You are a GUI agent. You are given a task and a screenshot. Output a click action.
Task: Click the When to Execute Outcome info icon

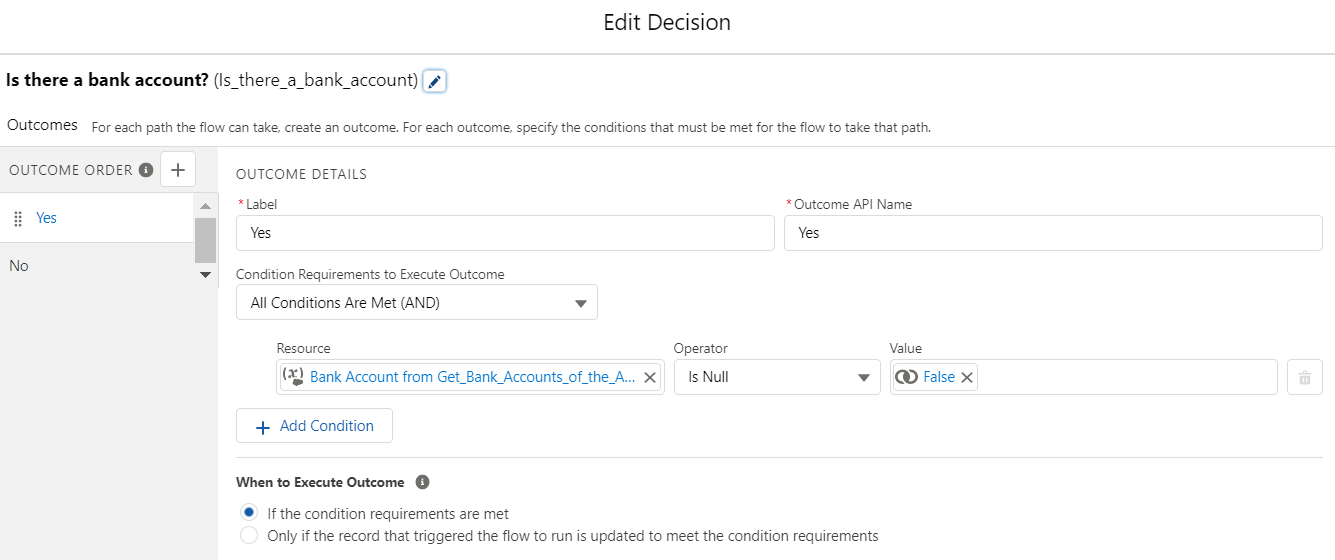point(422,482)
